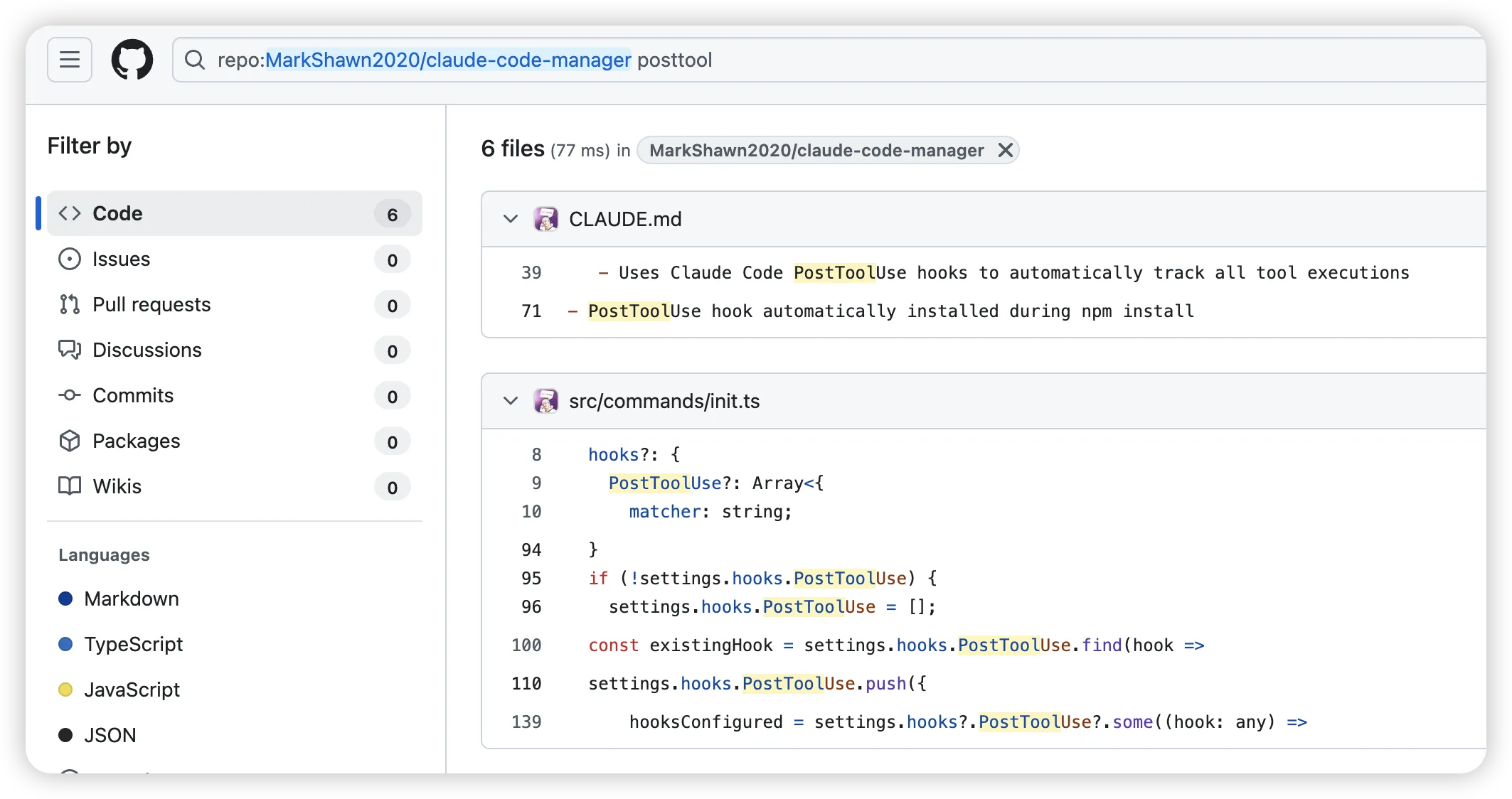Filter by JavaScript language
The width and height of the screenshot is (1512, 799).
(119, 690)
